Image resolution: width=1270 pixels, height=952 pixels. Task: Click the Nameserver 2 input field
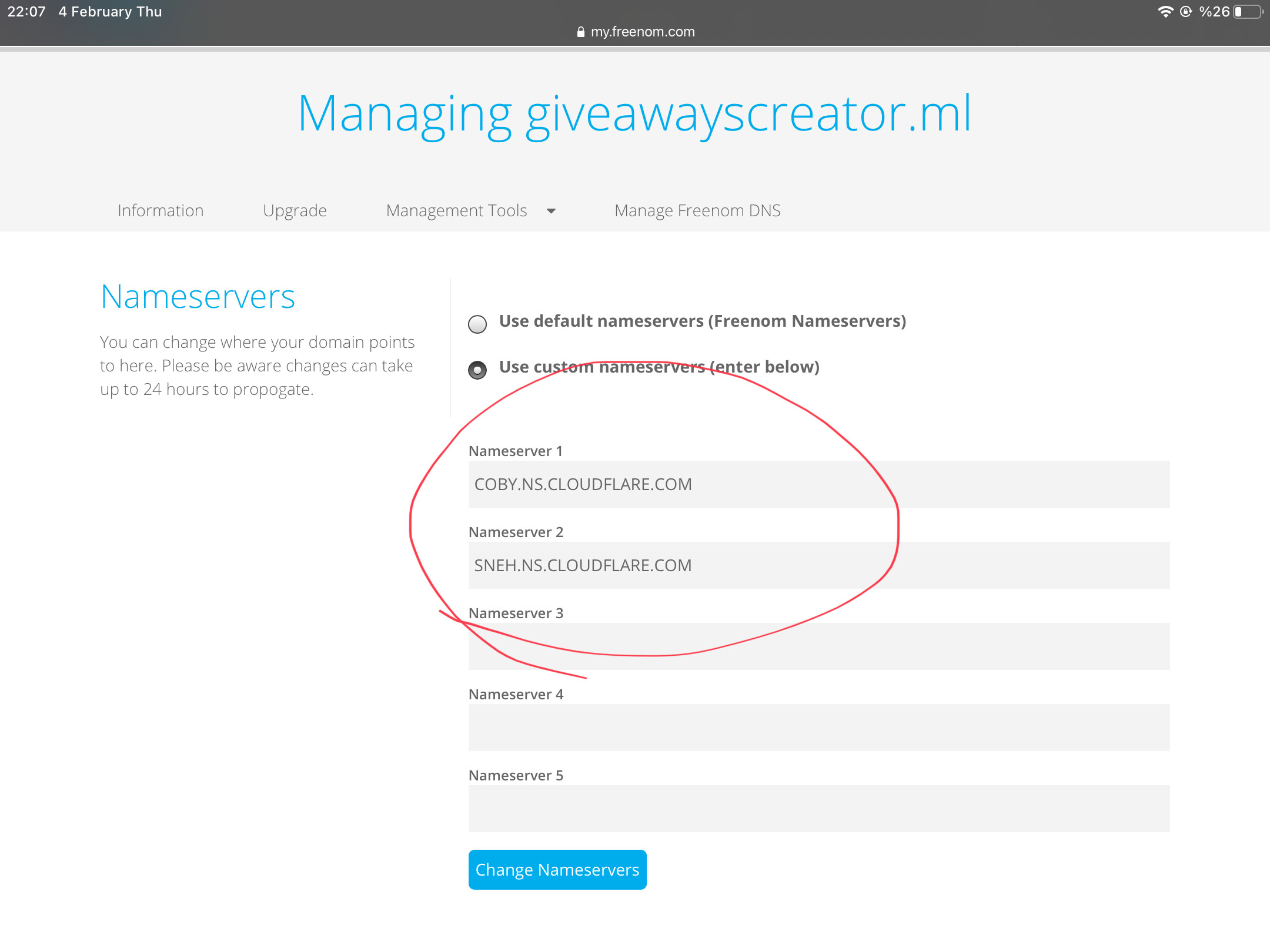click(819, 565)
